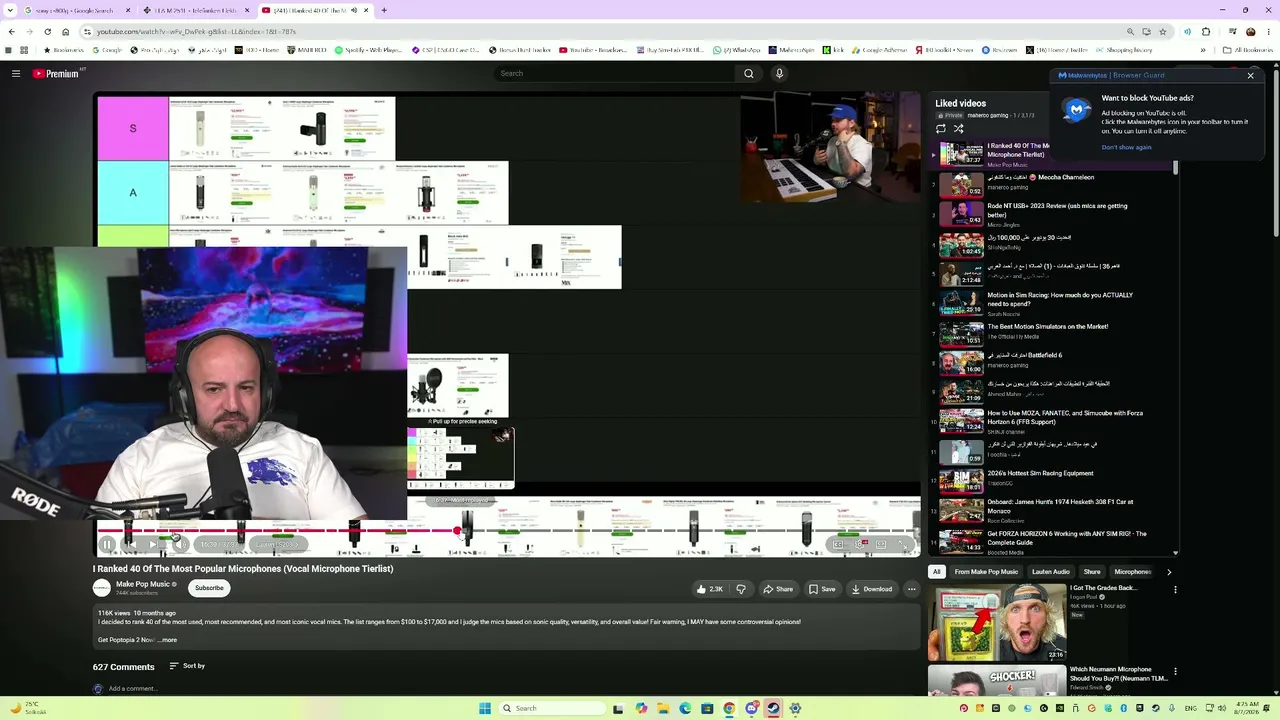The width and height of the screenshot is (1280, 720).
Task: Save the video to a playlist
Action: coord(822,589)
